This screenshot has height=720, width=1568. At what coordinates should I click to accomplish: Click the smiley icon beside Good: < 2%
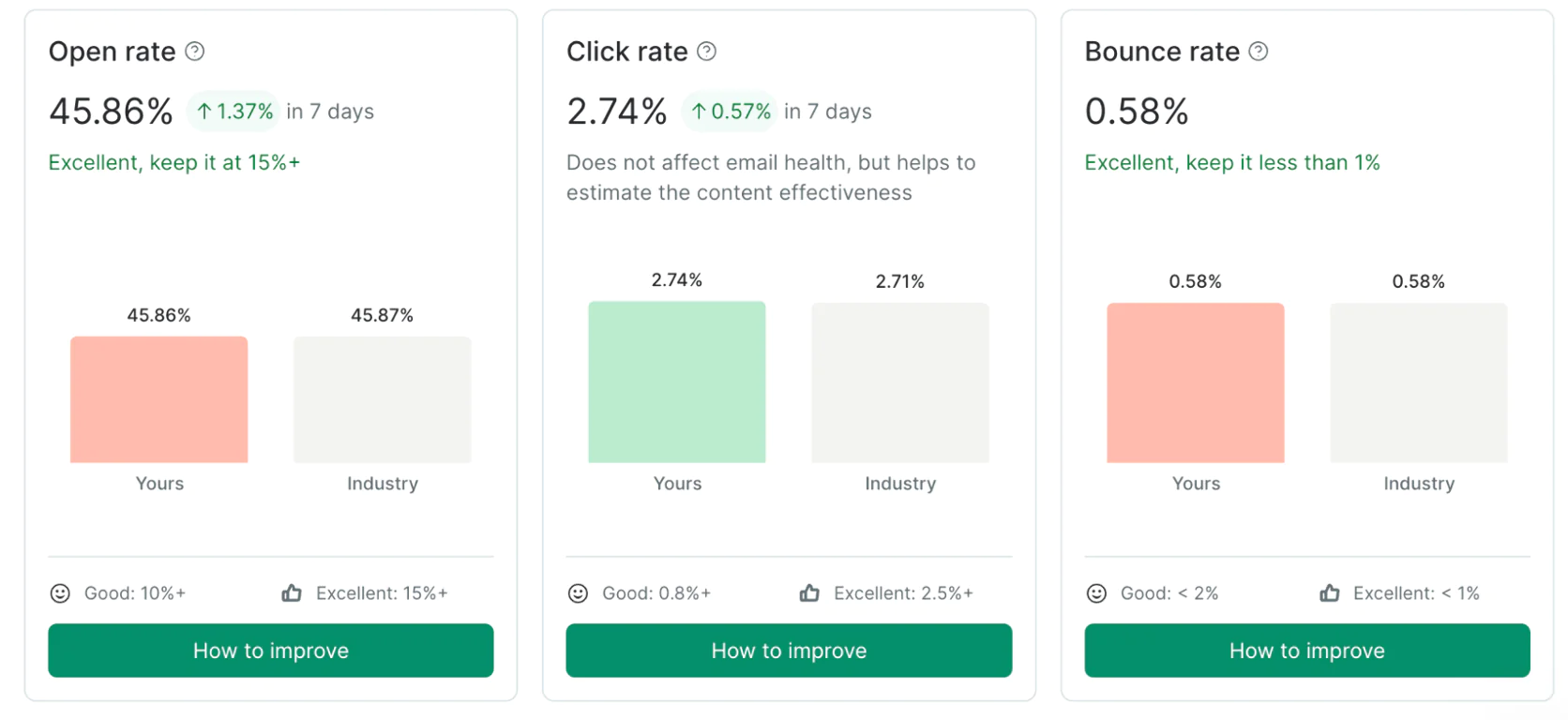click(1096, 593)
